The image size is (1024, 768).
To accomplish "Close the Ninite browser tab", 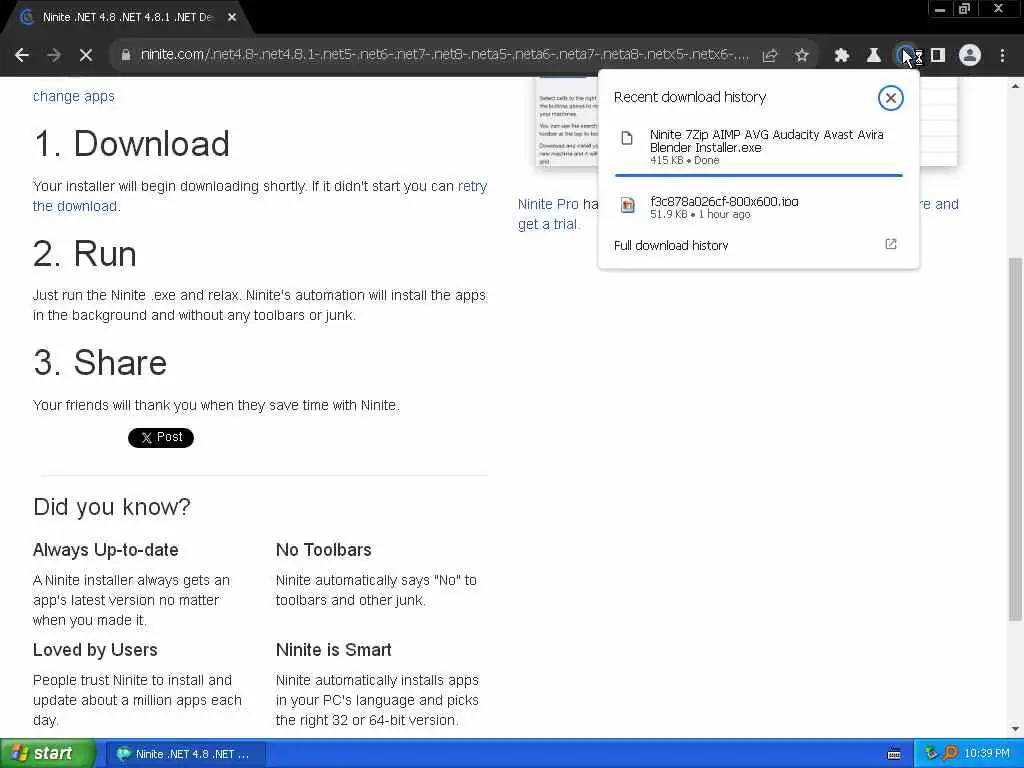I will pyautogui.click(x=232, y=18).
